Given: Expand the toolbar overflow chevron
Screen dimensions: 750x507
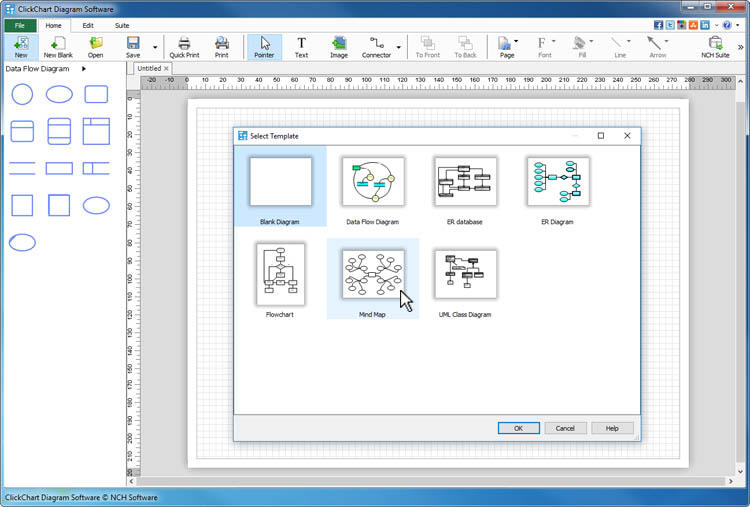Looking at the screenshot, I should (x=740, y=47).
